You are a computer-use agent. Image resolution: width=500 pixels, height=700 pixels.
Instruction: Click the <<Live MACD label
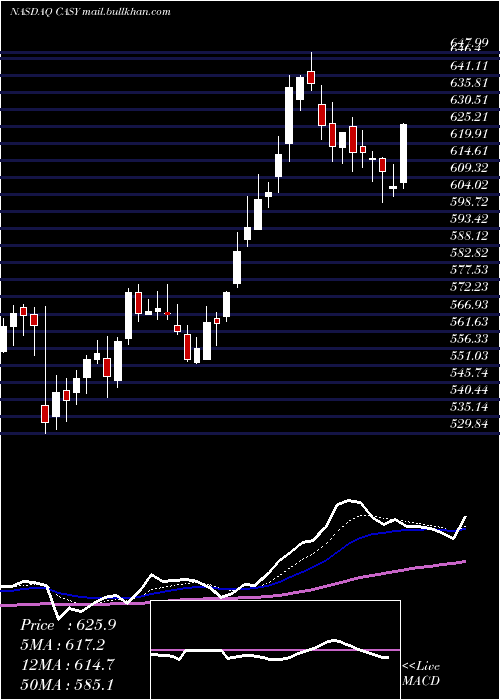click(x=421, y=674)
